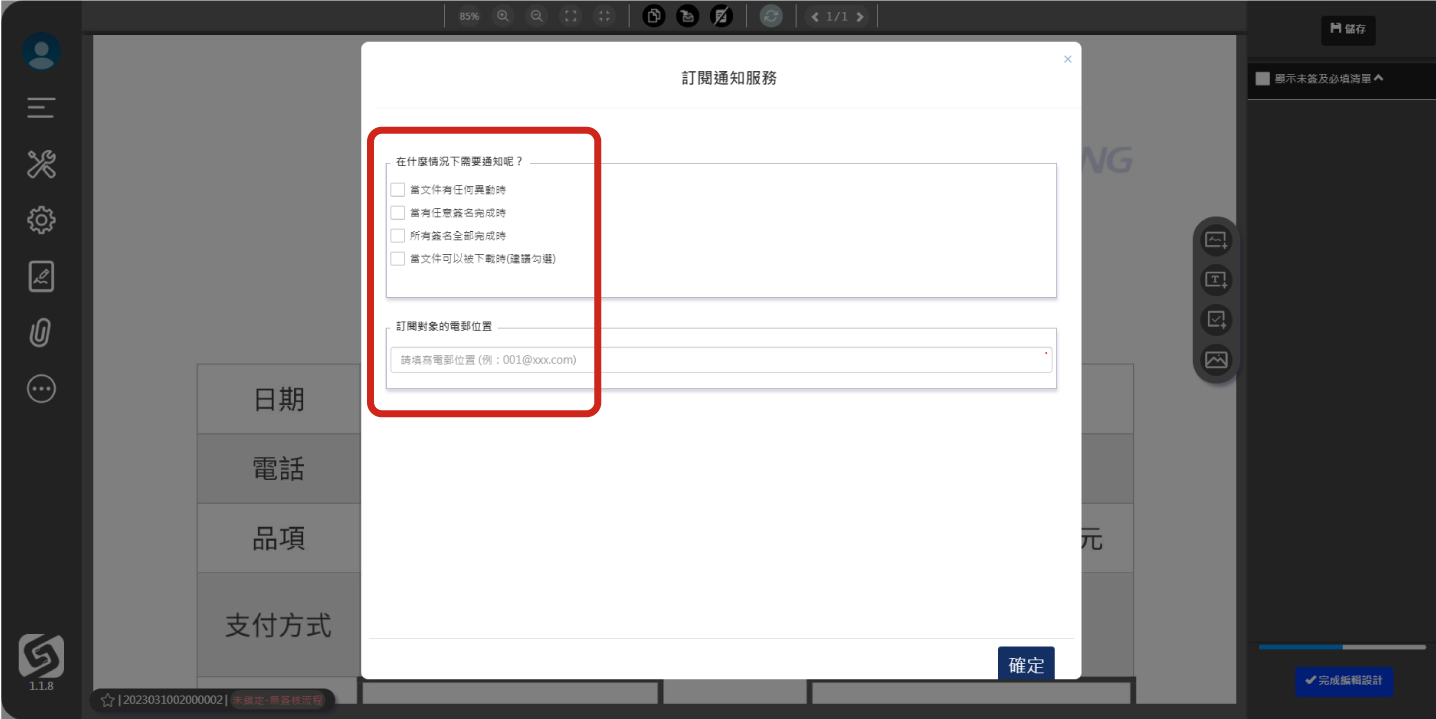Image resolution: width=1436 pixels, height=719 pixels.
Task: Tick the '所有簽名全部完成時' checkbox
Action: (x=398, y=236)
